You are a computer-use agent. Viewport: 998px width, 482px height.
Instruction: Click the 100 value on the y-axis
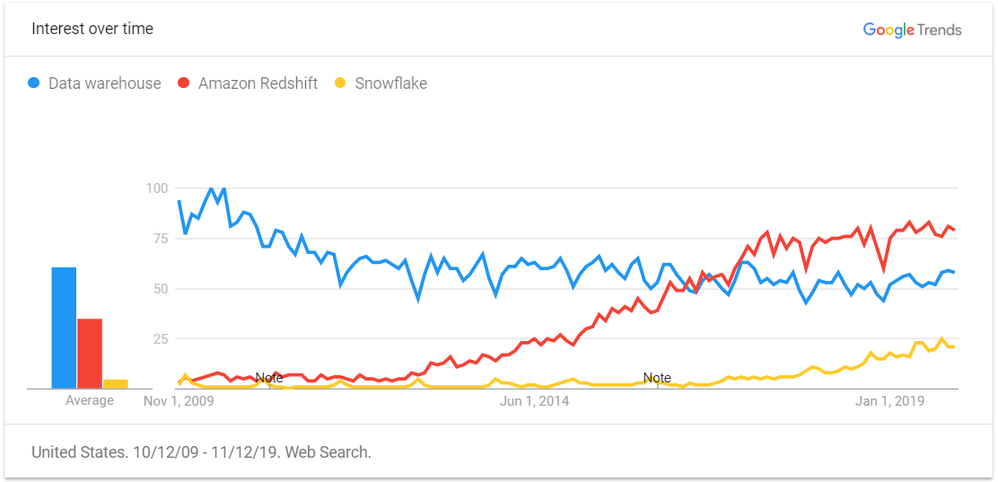tap(155, 188)
